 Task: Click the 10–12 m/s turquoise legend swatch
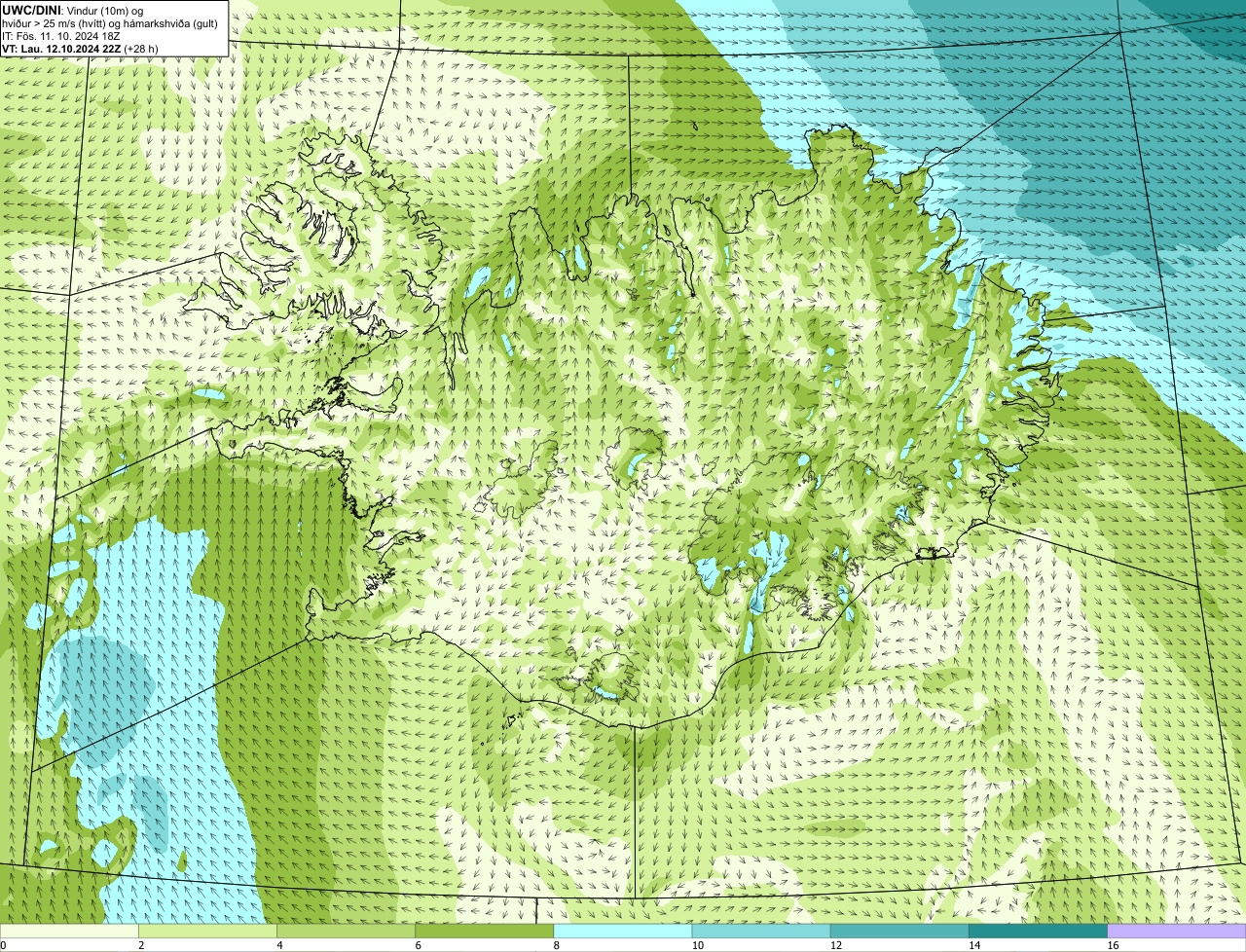pos(761,931)
